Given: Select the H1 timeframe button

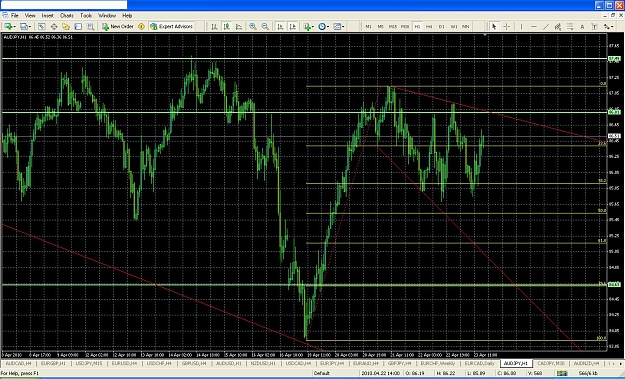Looking at the screenshot, I should [417, 26].
